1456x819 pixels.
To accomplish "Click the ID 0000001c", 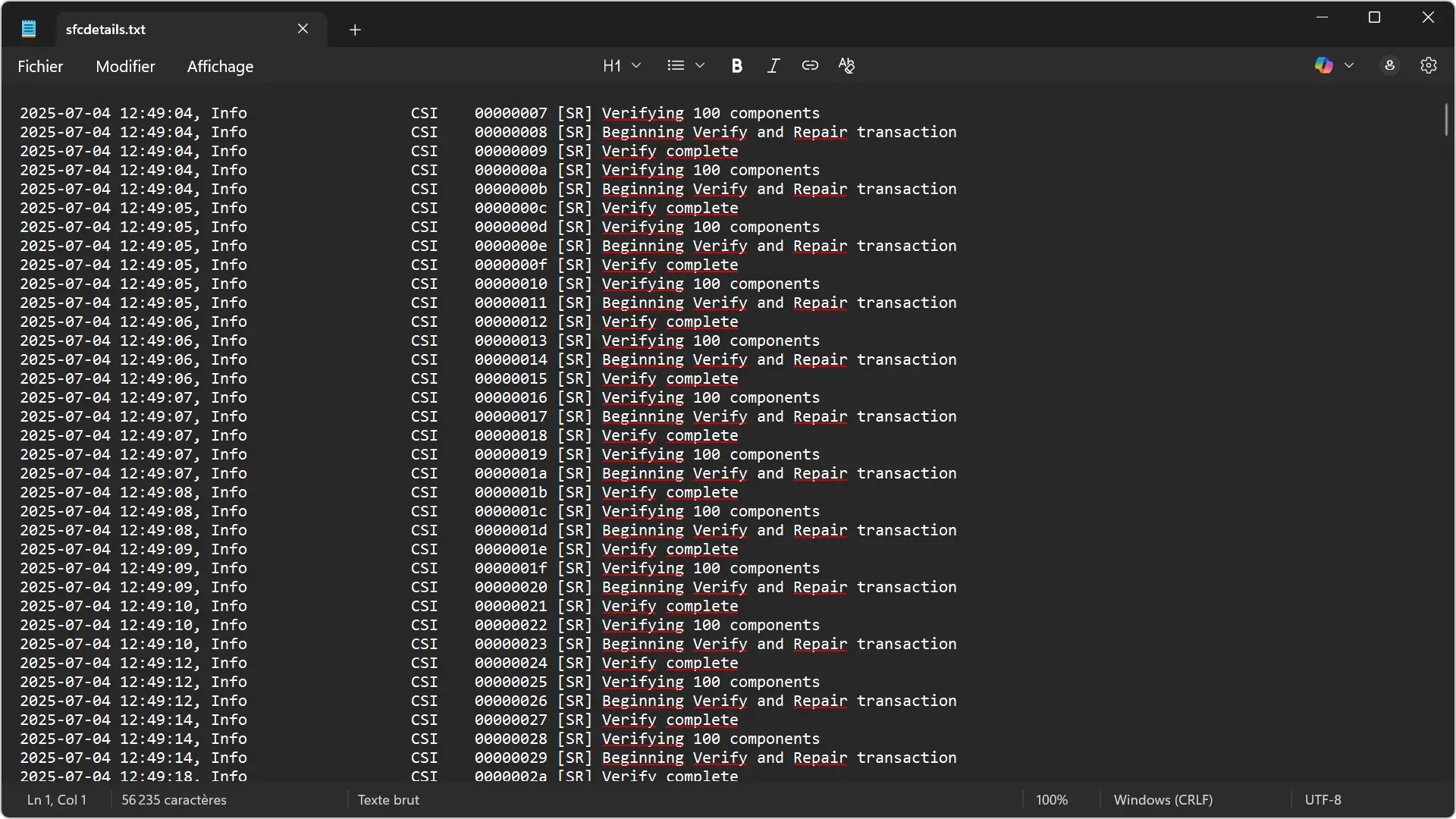I will 510,511.
